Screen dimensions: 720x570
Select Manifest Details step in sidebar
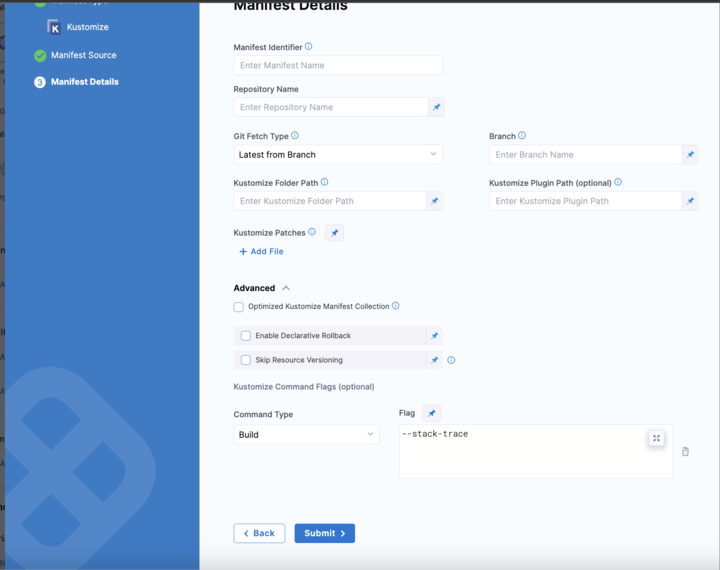(84, 82)
